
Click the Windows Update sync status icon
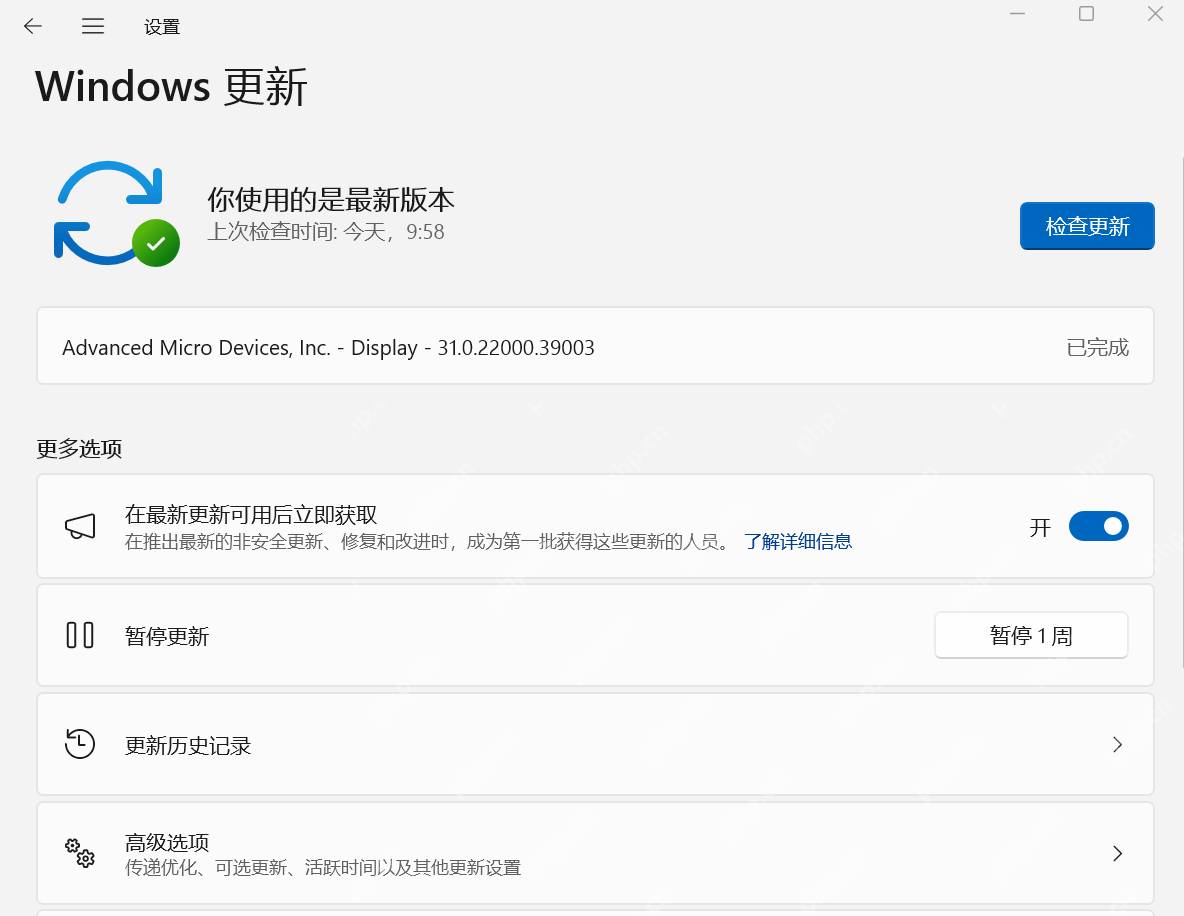point(116,214)
